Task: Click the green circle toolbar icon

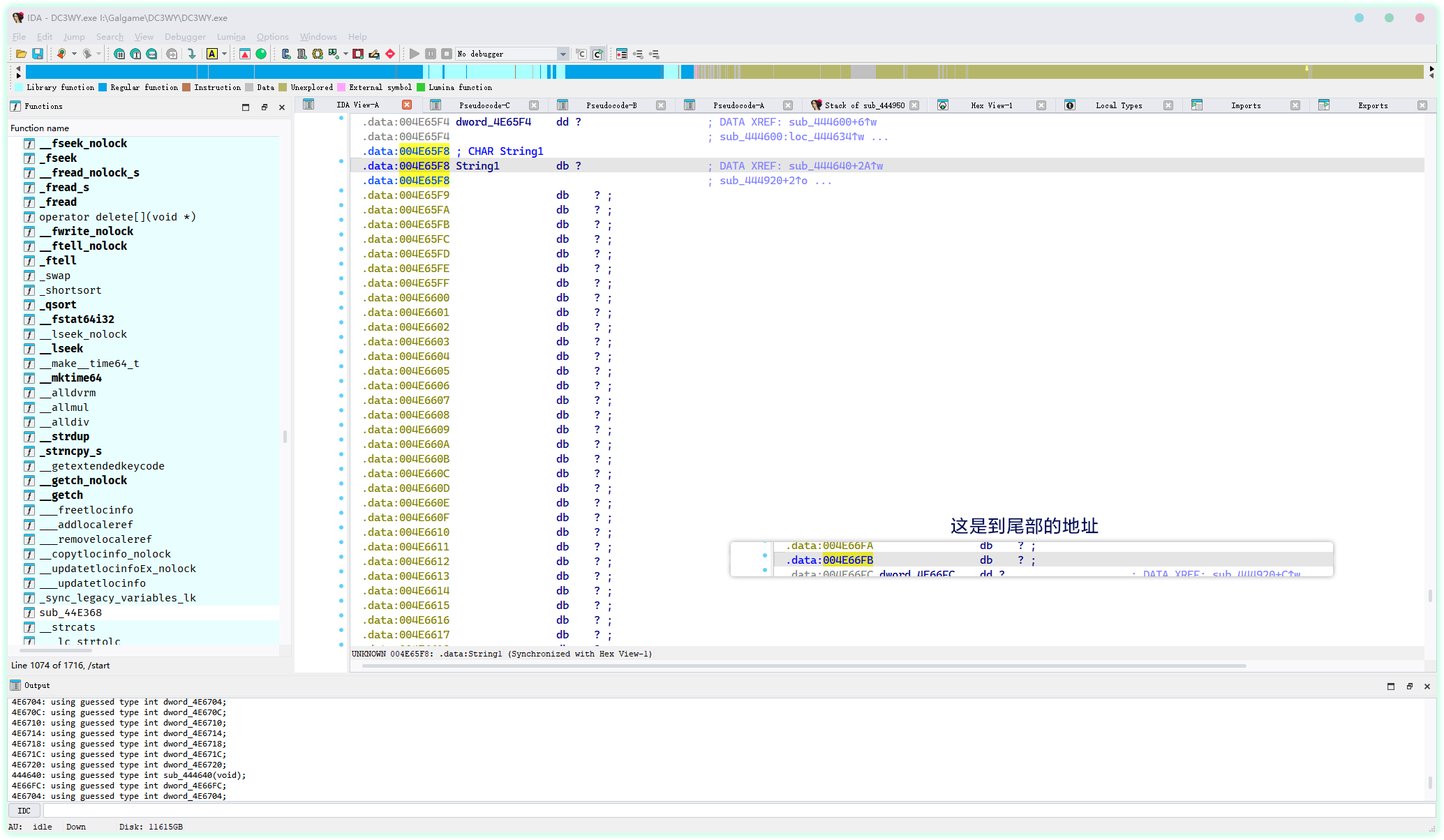Action: coord(261,54)
